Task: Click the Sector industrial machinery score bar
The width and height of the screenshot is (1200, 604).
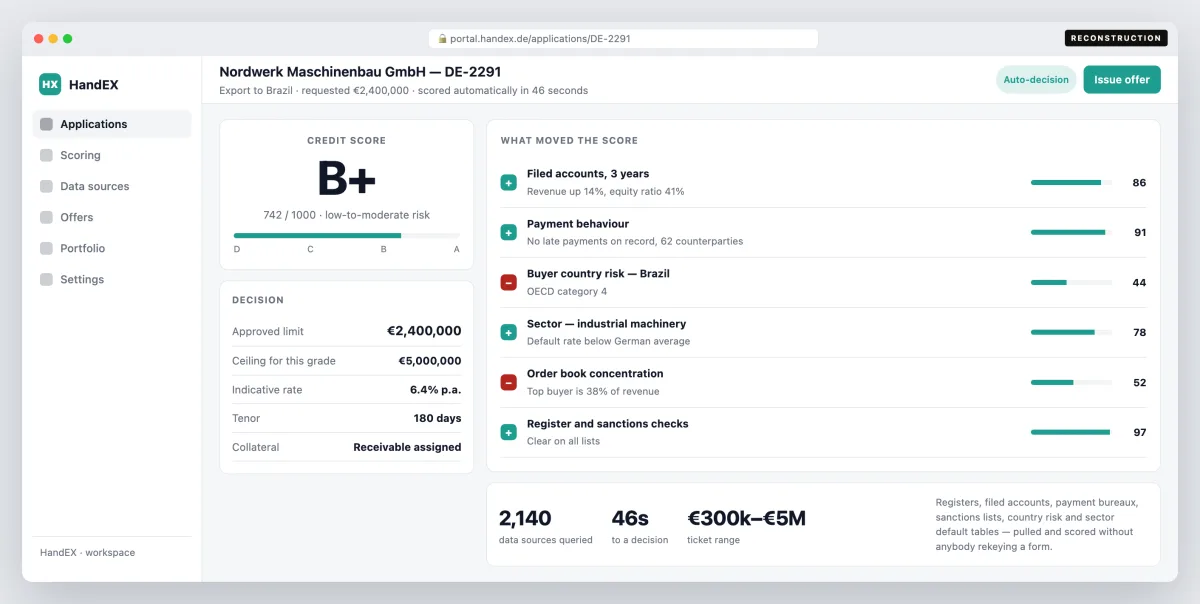Action: coord(1071,333)
